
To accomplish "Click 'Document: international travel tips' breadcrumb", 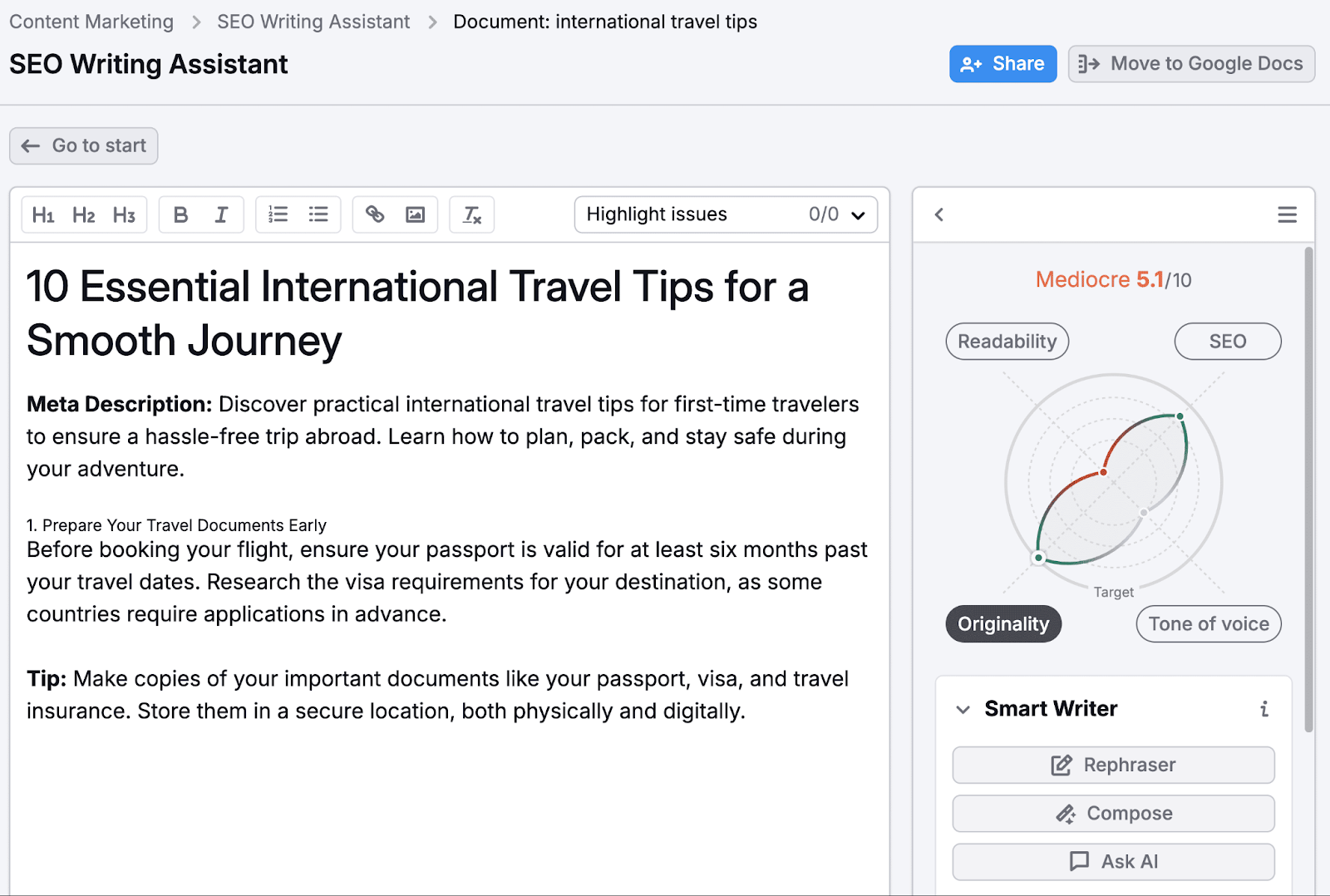I will tap(605, 22).
